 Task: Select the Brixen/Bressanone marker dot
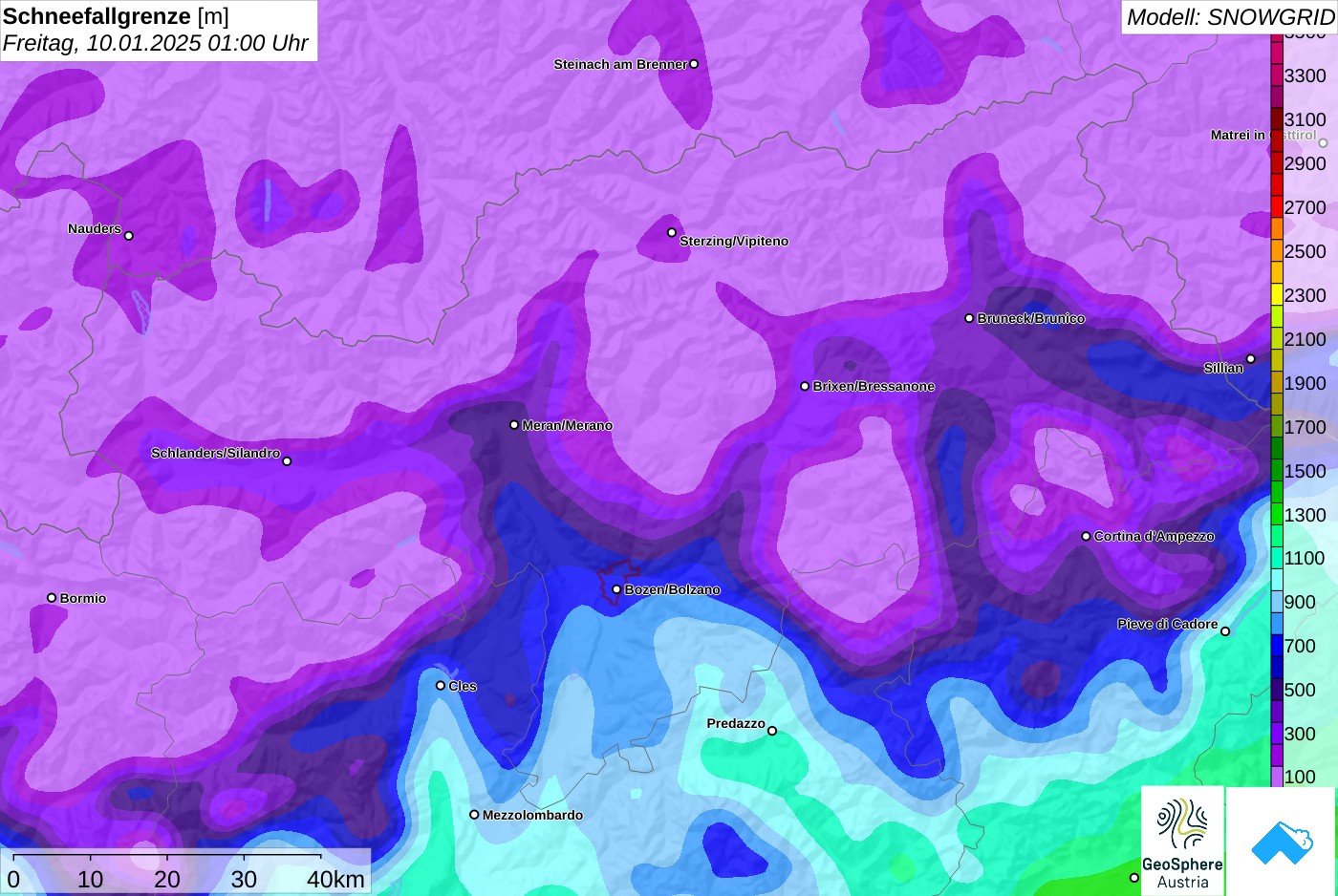805,386
